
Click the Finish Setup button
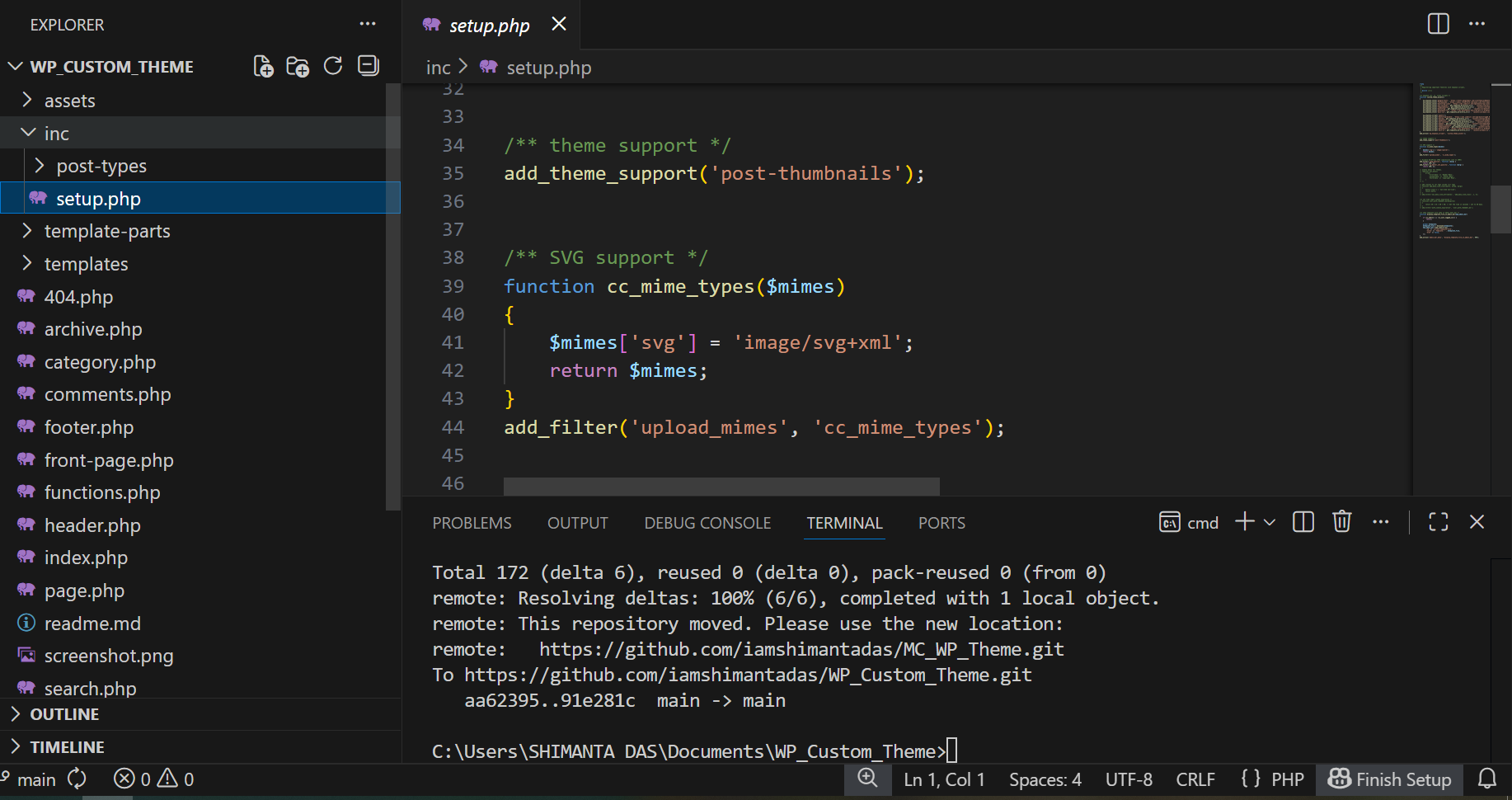click(x=1390, y=779)
